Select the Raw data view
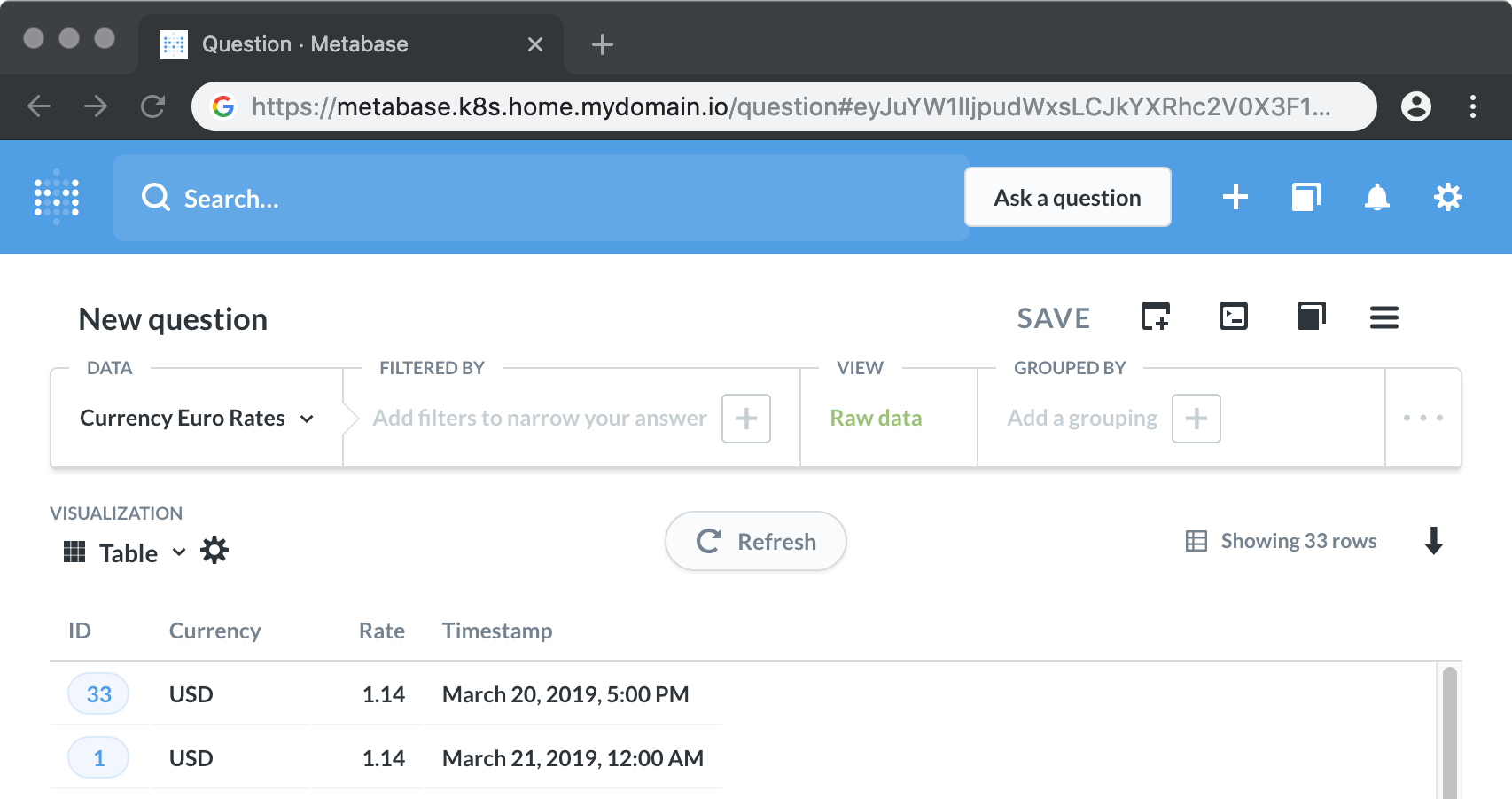This screenshot has height=799, width=1512. click(x=876, y=418)
